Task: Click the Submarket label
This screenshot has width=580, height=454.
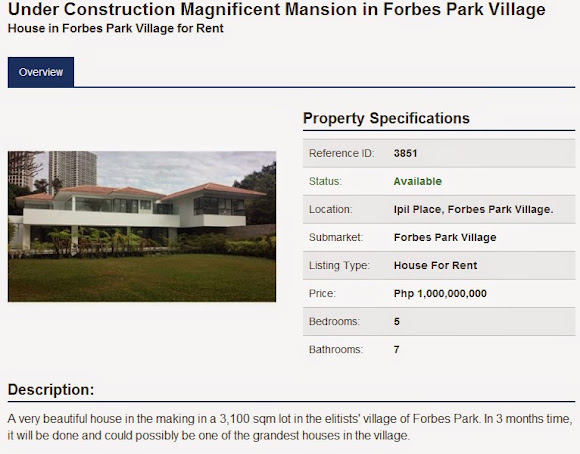Action: pyautogui.click(x=335, y=238)
